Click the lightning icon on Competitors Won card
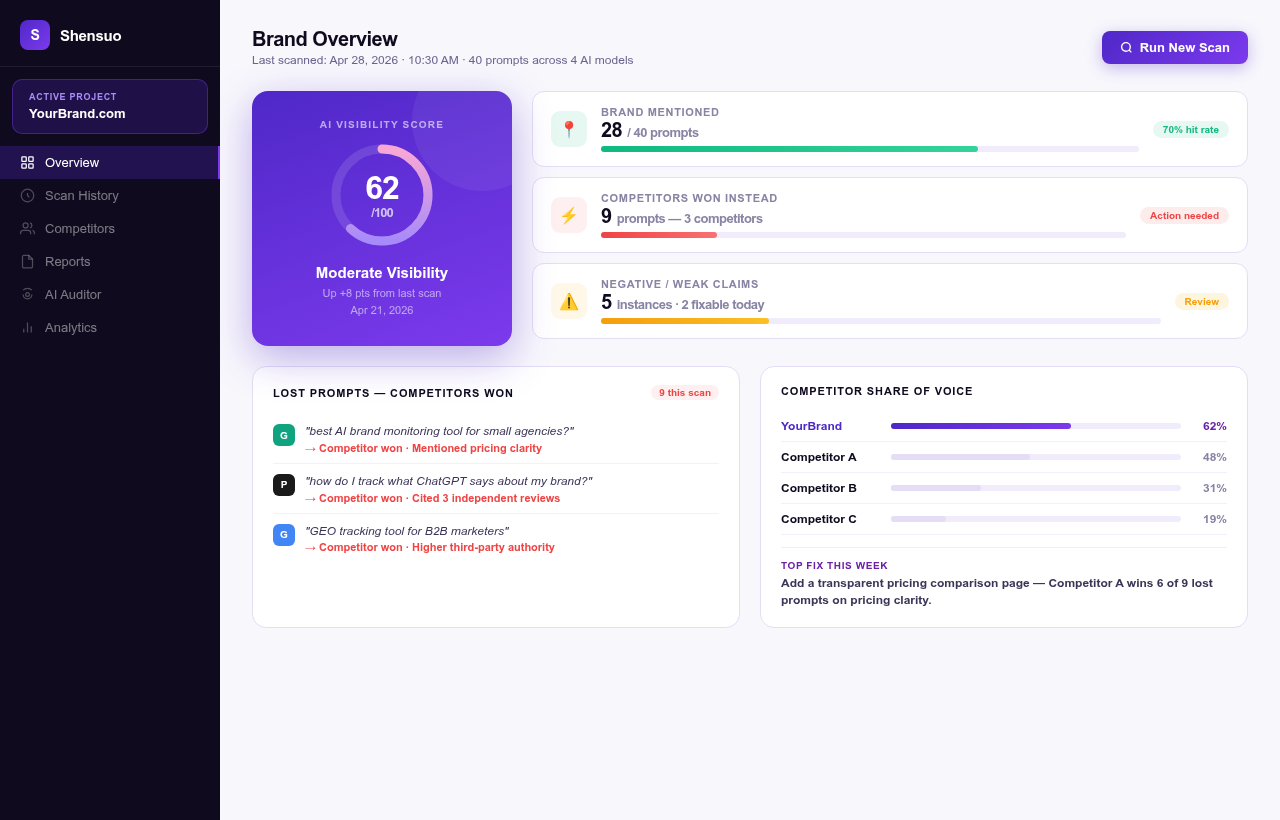The width and height of the screenshot is (1280, 820). pos(568,215)
